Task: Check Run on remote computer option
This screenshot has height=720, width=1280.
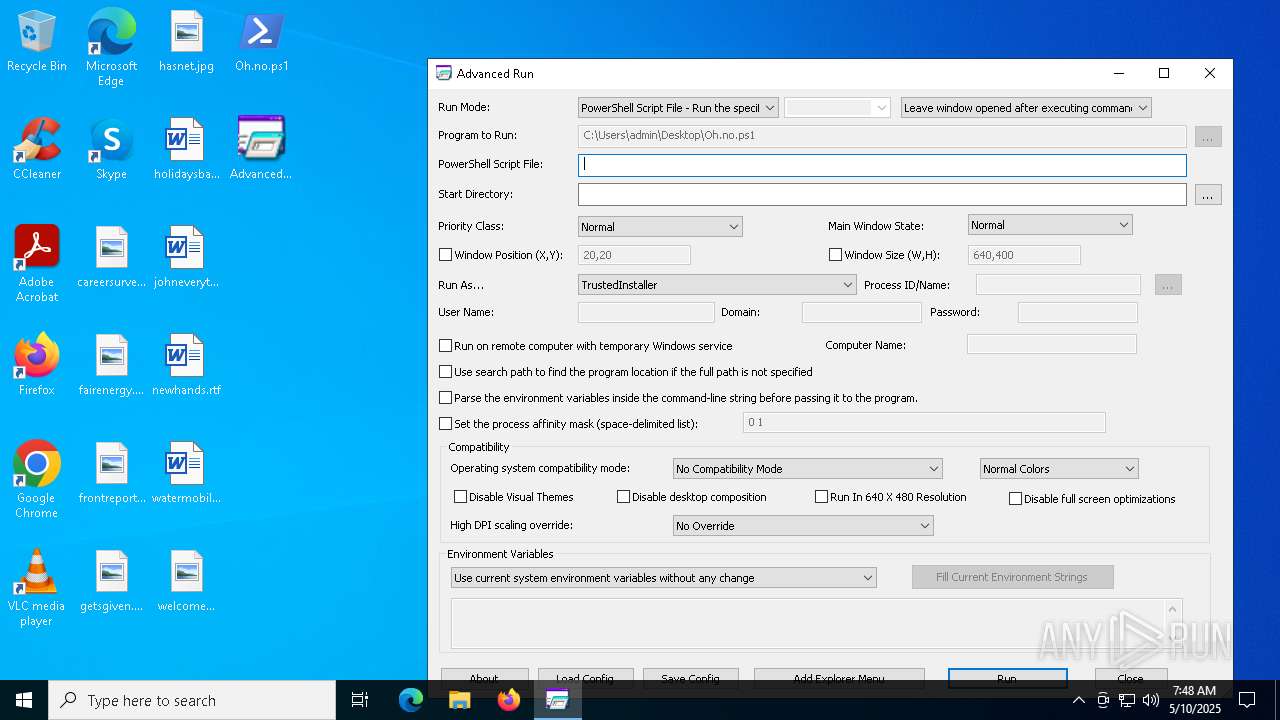Action: pos(446,346)
